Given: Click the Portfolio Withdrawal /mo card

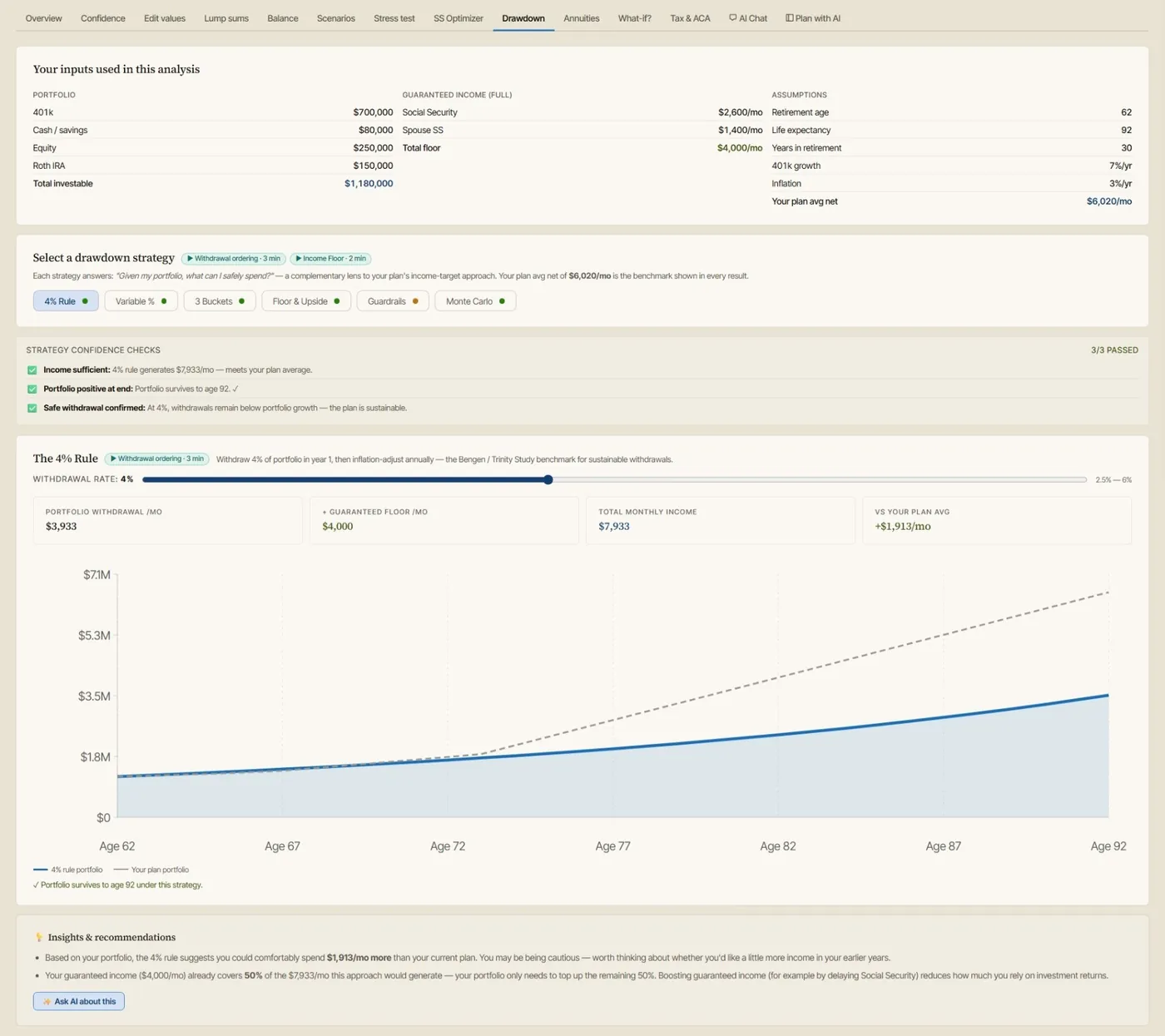Looking at the screenshot, I should tap(168, 520).
